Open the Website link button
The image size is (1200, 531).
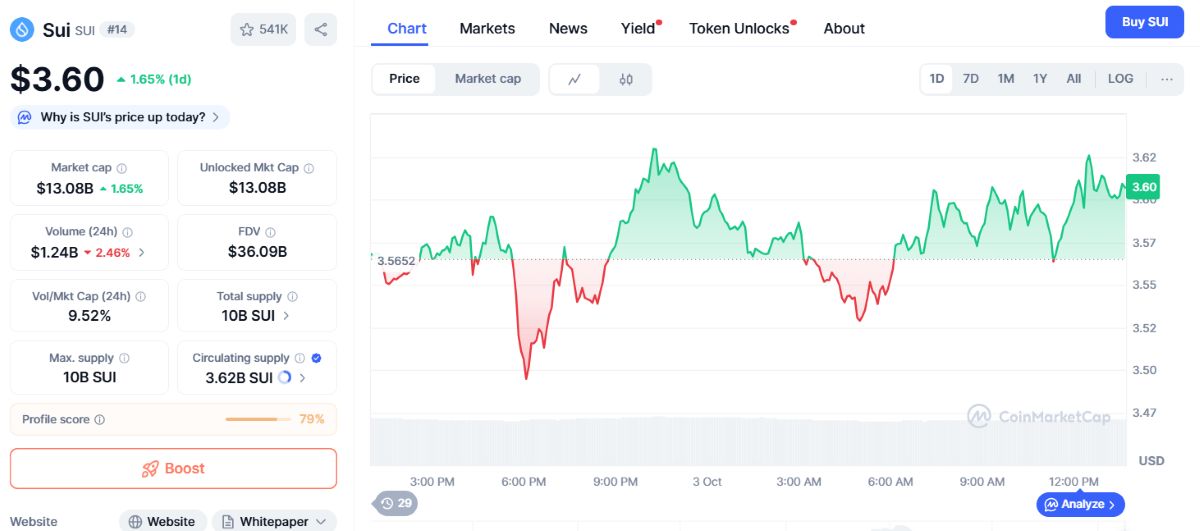tap(162, 522)
